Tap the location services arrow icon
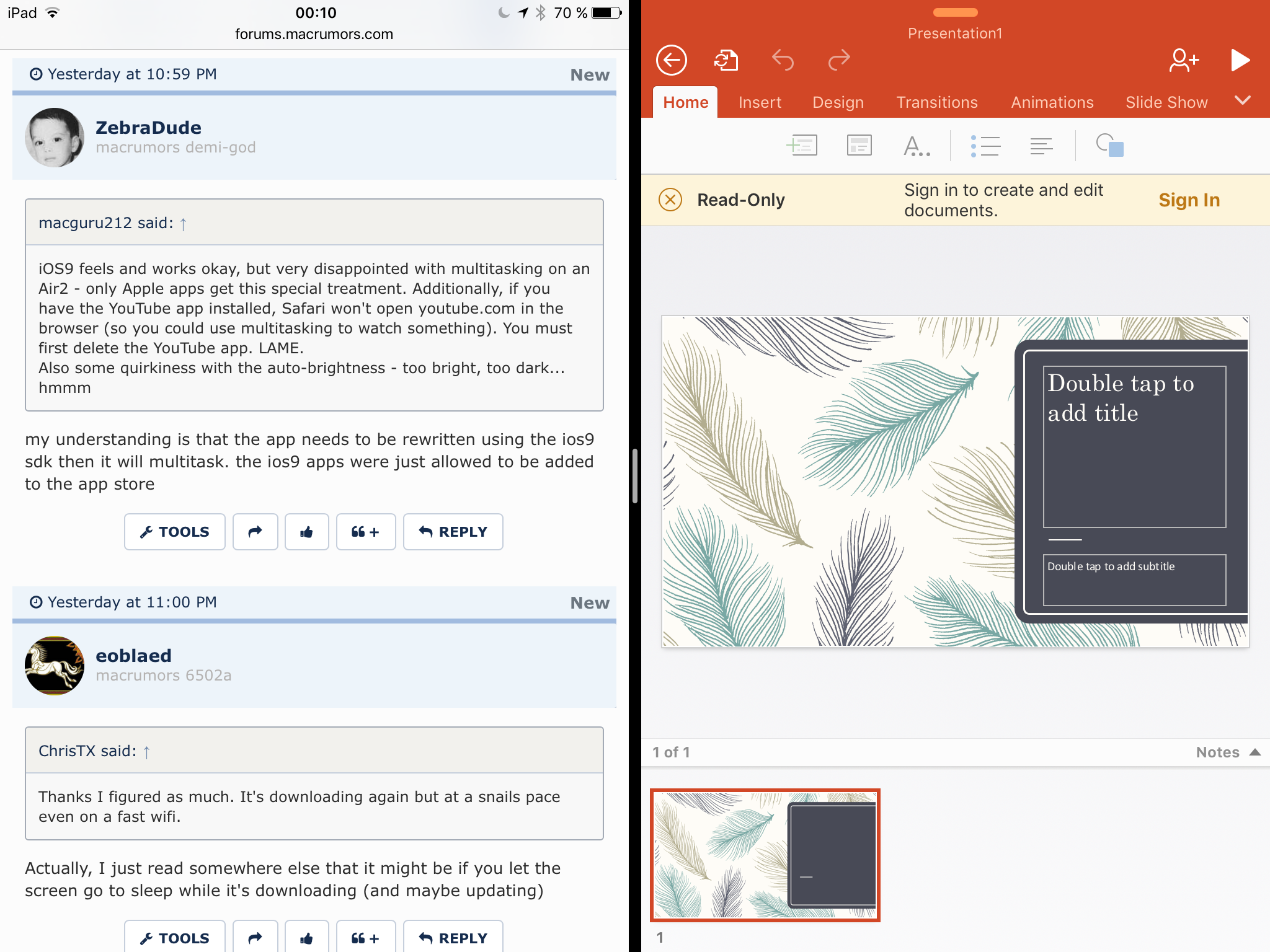 (523, 13)
